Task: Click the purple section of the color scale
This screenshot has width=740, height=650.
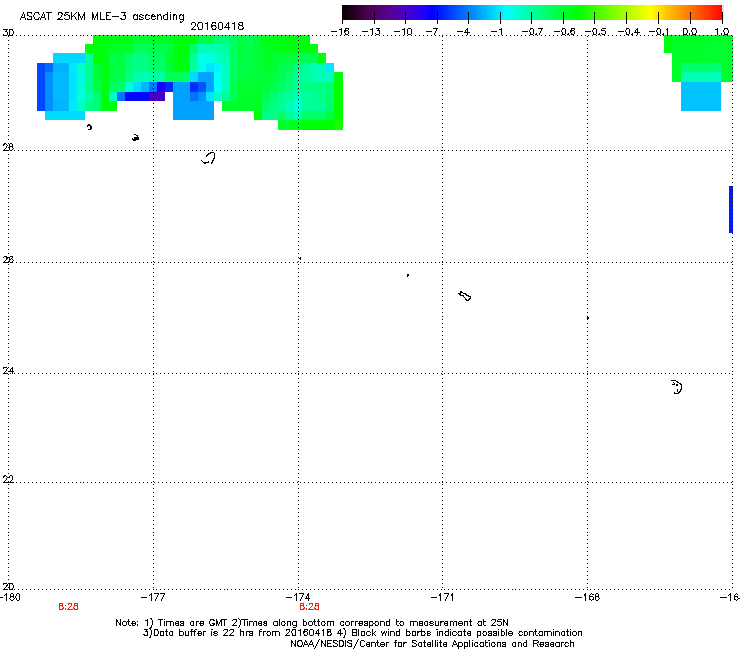Action: [x=401, y=12]
